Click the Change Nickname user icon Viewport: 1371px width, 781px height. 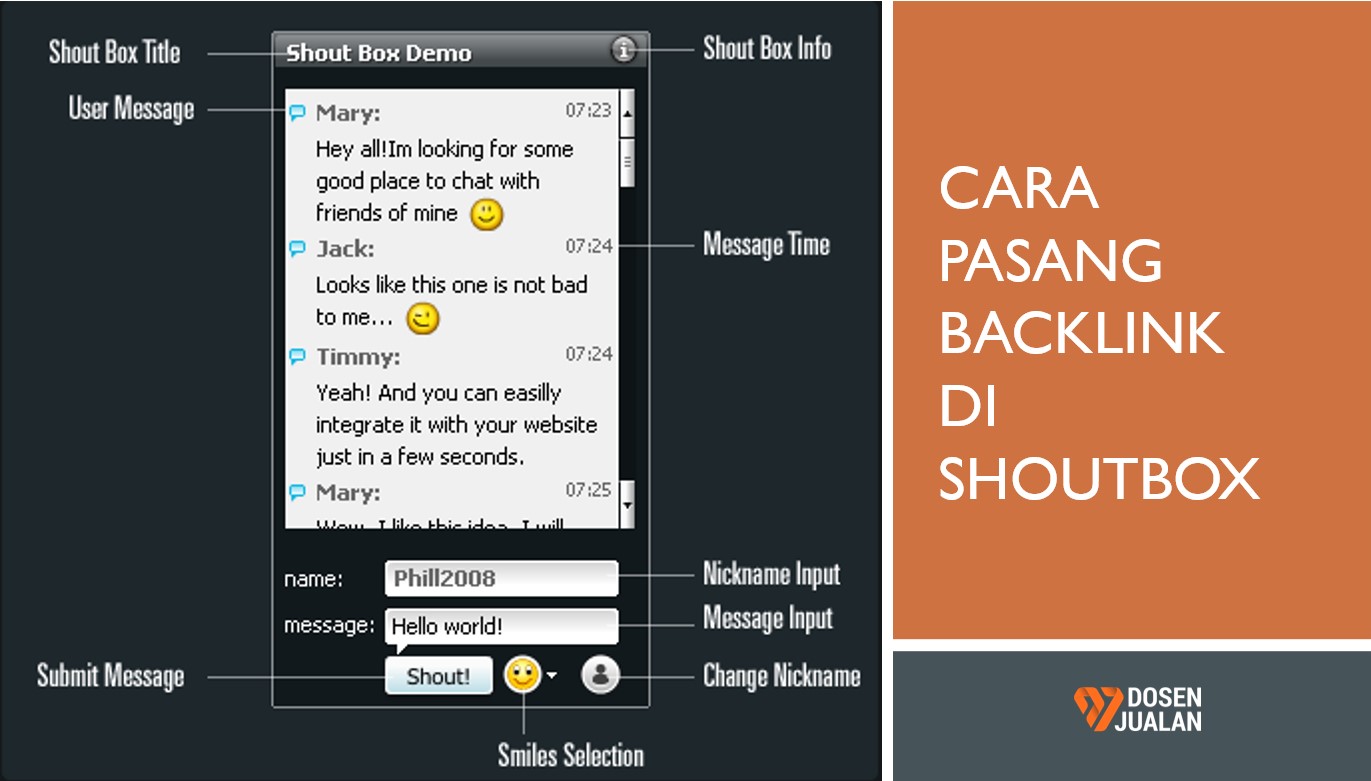600,675
